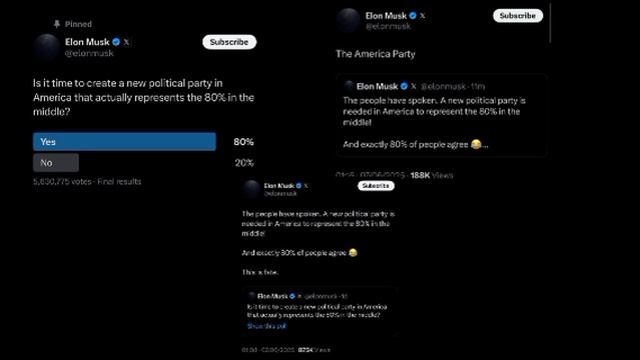Image resolution: width=640 pixels, height=360 pixels.
Task: Select the No poll result bar
Action: tap(56, 162)
